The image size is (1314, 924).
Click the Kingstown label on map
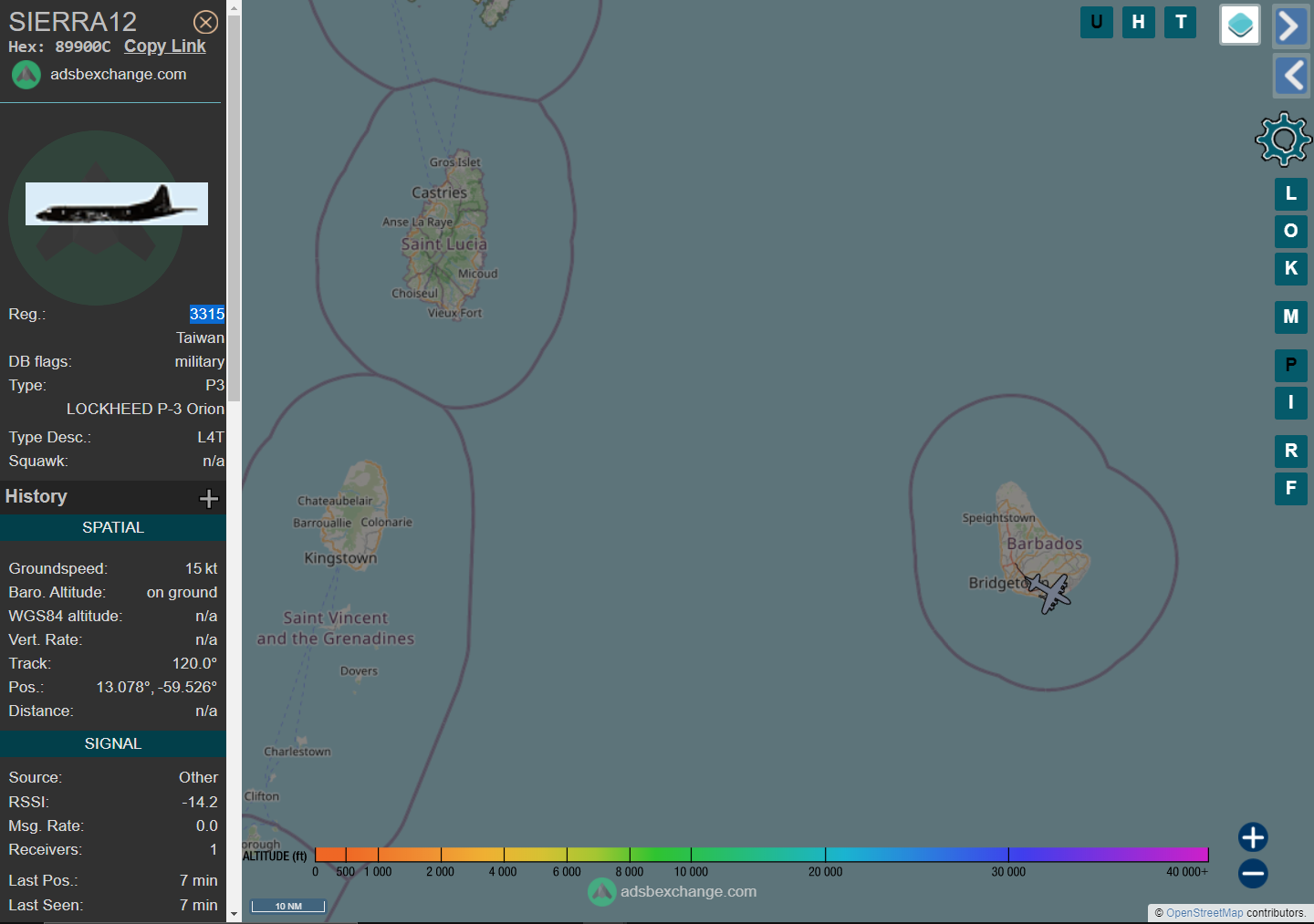(x=340, y=558)
